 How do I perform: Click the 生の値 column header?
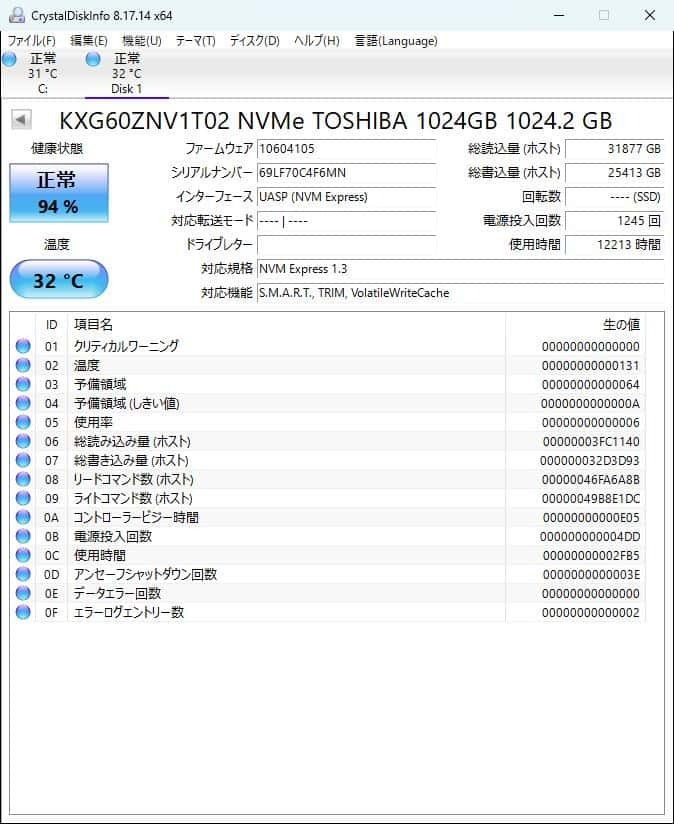tap(575, 325)
